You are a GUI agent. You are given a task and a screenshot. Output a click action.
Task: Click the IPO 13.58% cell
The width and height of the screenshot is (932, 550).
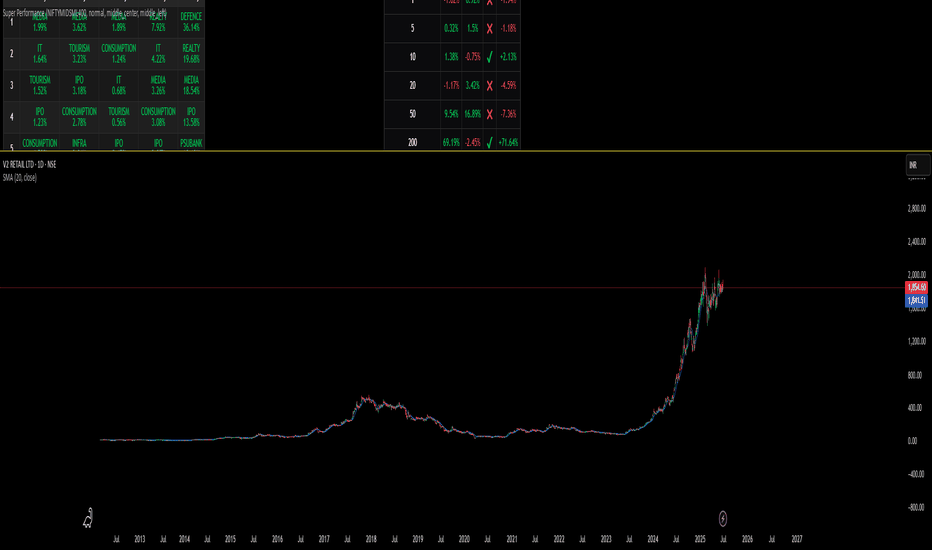coord(191,117)
